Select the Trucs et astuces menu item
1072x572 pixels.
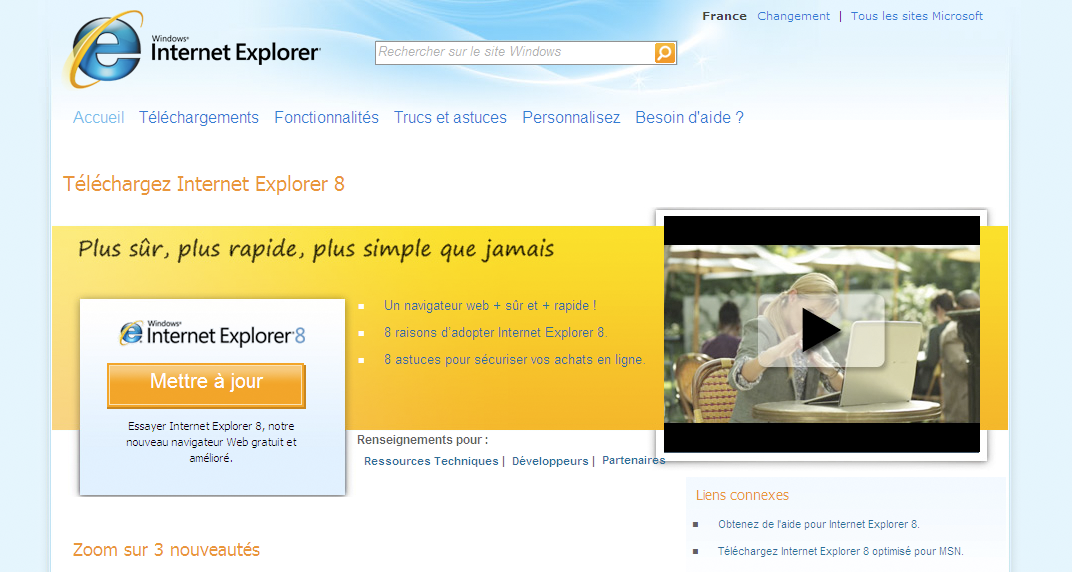click(x=450, y=118)
